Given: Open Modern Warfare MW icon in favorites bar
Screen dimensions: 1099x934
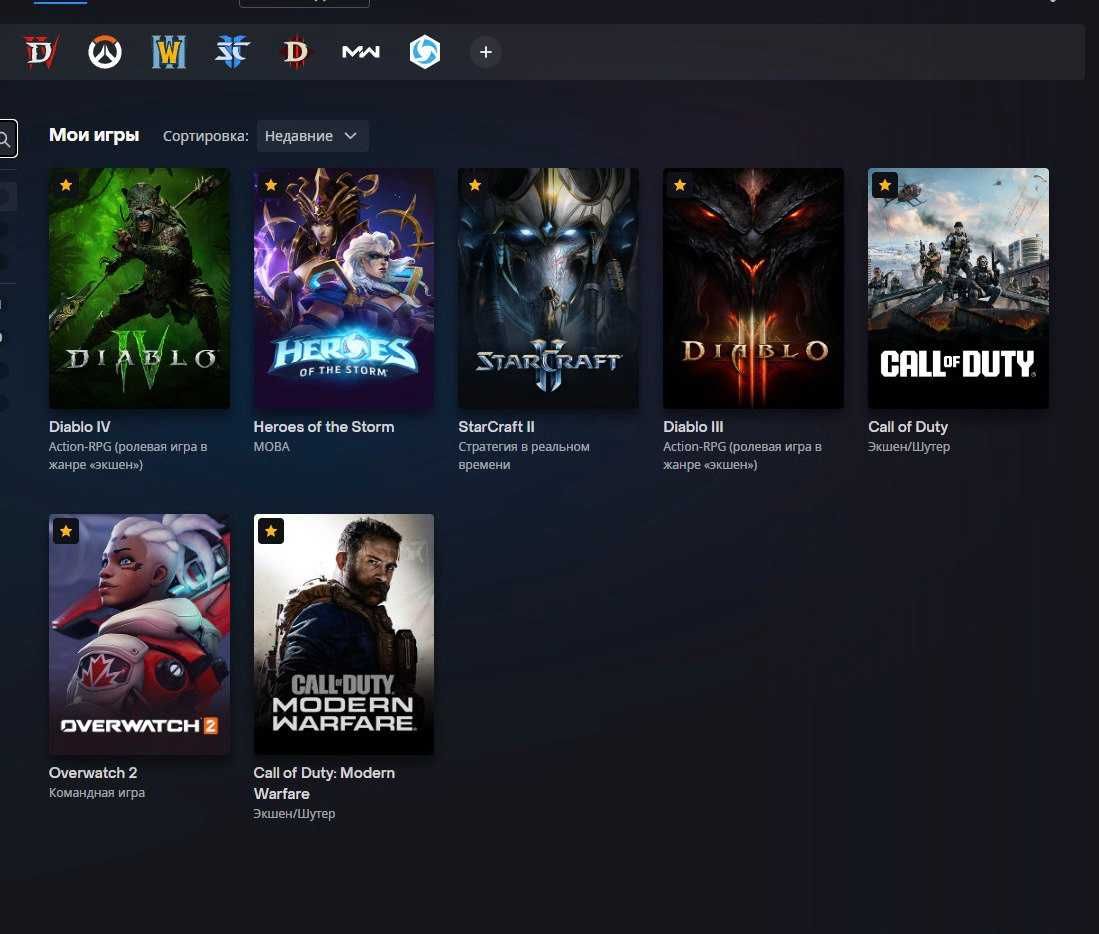Looking at the screenshot, I should pos(360,52).
